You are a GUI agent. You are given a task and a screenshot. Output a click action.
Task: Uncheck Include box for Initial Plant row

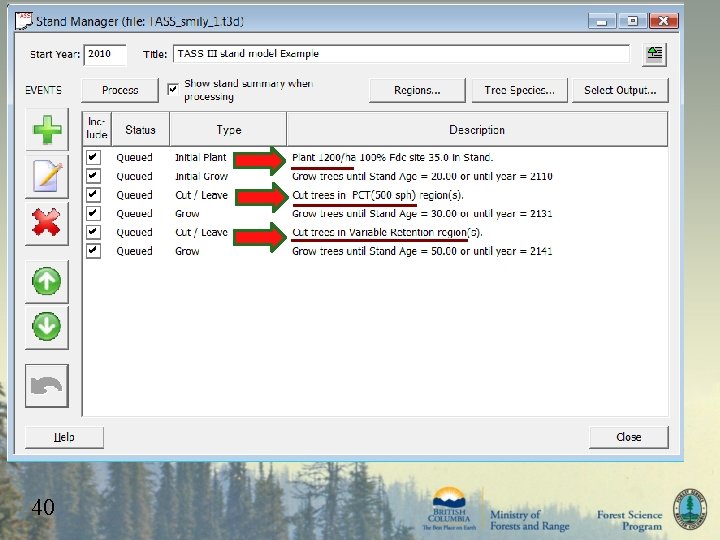(93, 157)
